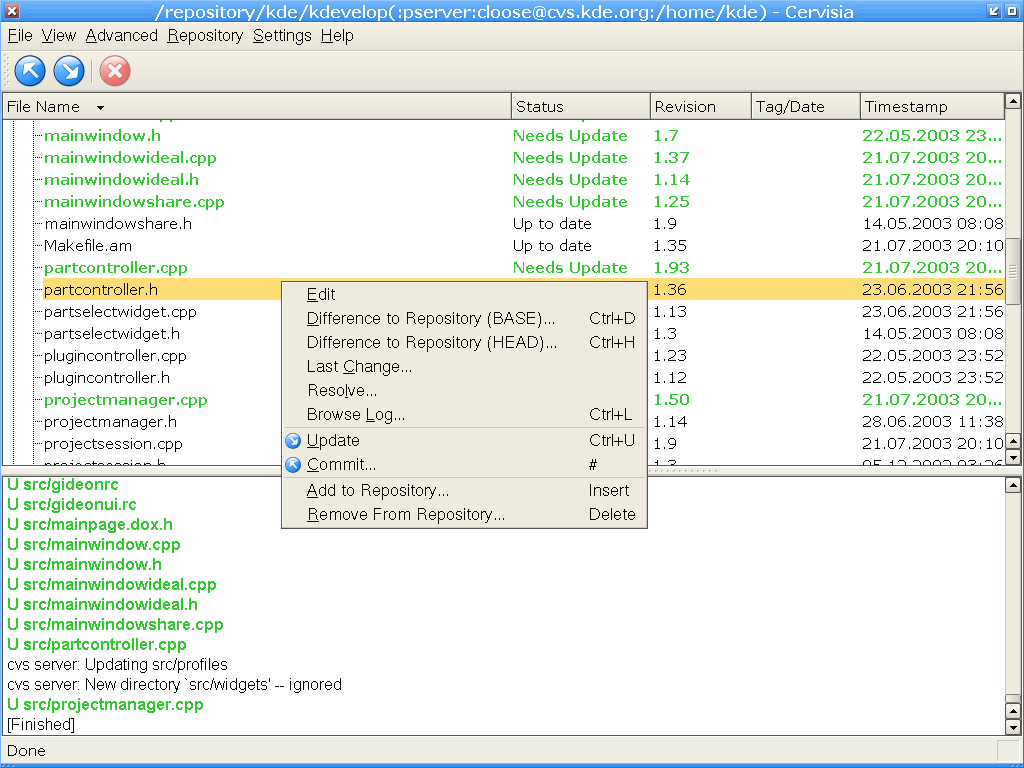The height and width of the screenshot is (768, 1024).
Task: Choose Browse Log from the context menu
Action: coord(464,415)
